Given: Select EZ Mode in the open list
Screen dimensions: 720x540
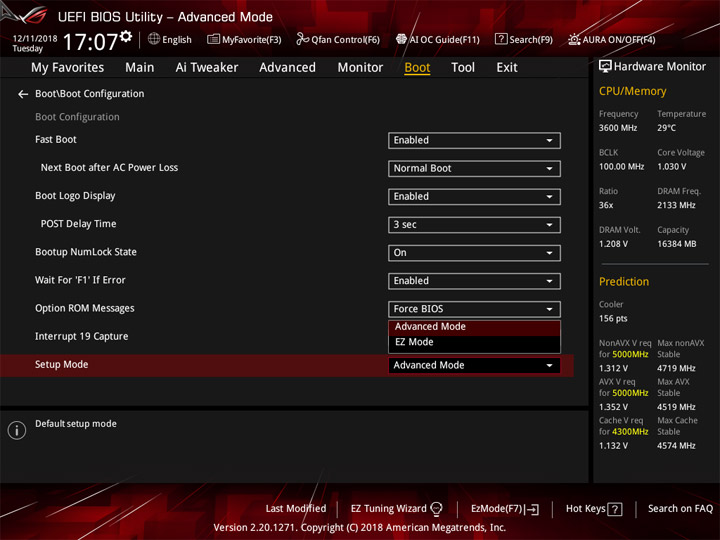Looking at the screenshot, I should point(474,342).
